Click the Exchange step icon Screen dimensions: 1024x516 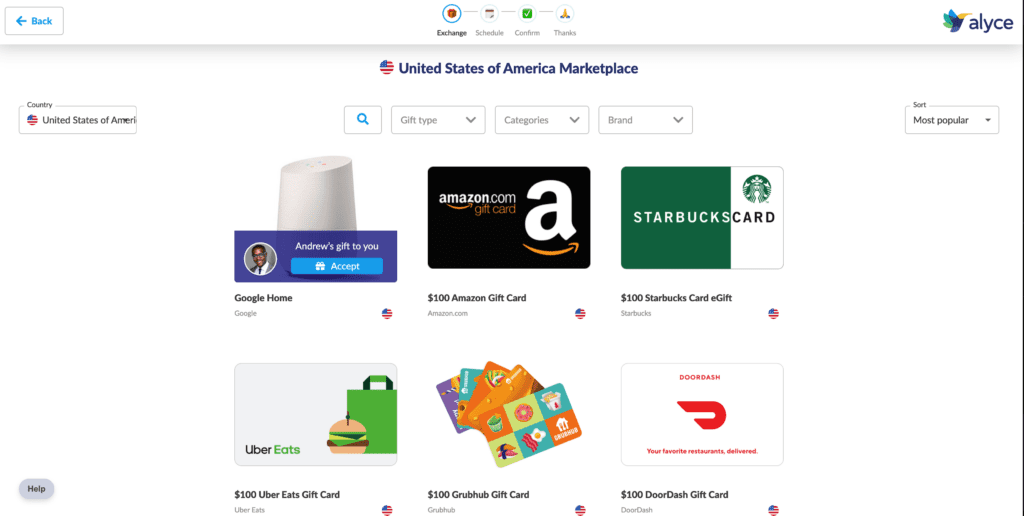pos(451,14)
